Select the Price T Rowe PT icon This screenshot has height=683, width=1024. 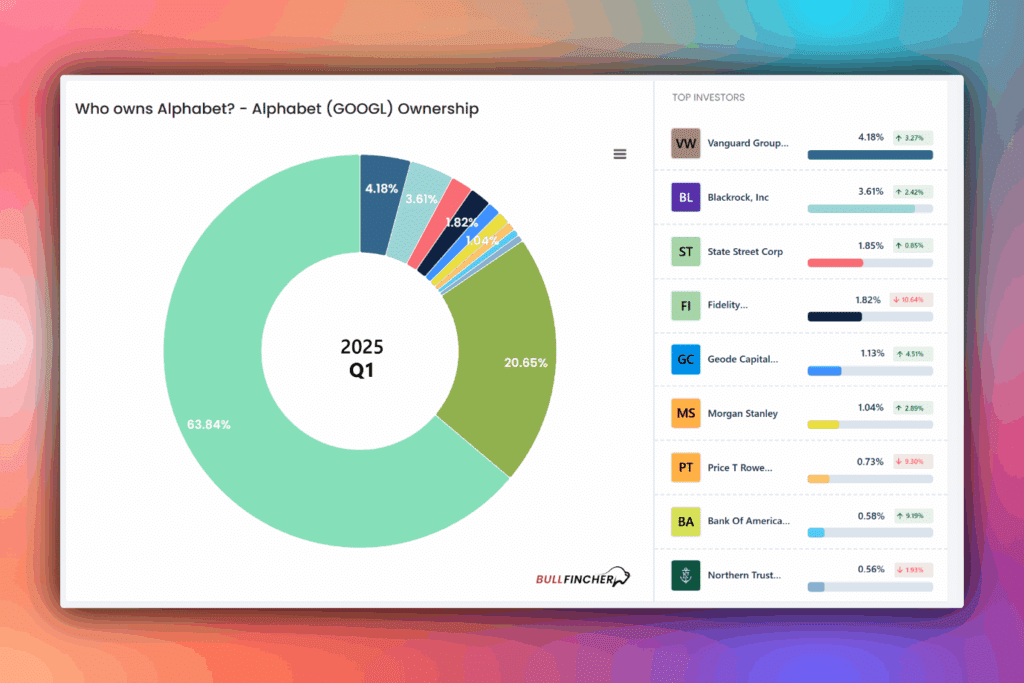[686, 467]
